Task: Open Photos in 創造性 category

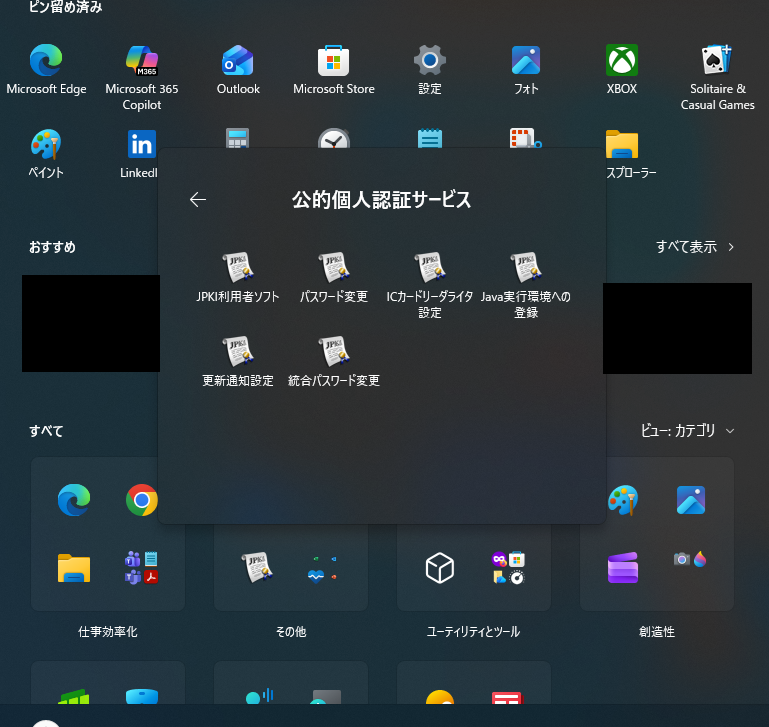Action: (x=691, y=500)
